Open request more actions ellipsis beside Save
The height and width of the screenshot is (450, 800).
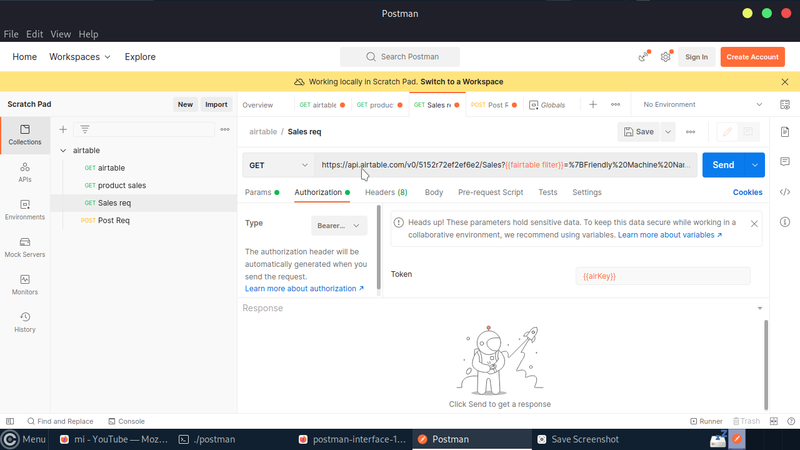(690, 132)
